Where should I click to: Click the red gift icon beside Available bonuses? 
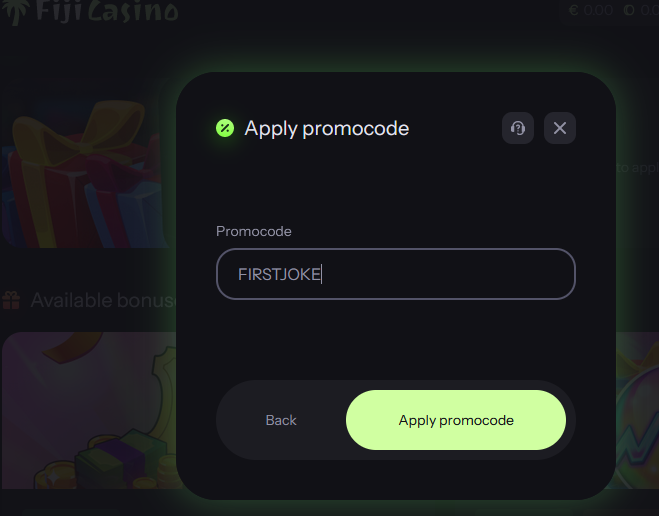[x=11, y=300]
